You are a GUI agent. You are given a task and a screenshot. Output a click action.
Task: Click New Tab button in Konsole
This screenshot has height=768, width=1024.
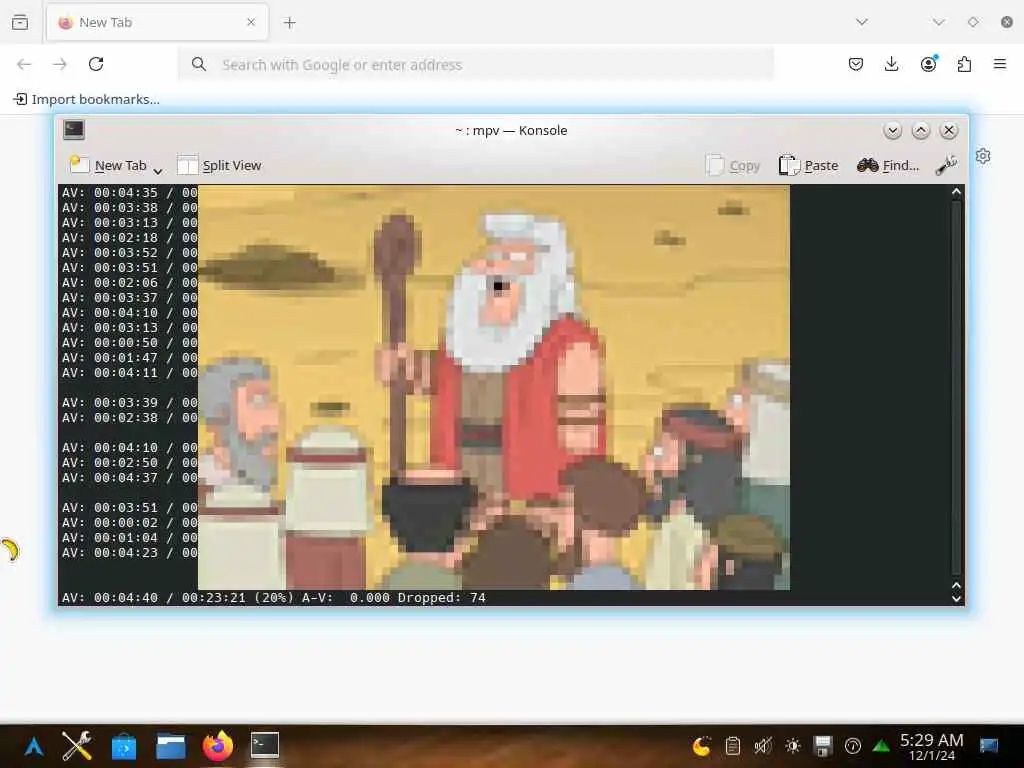(x=108, y=165)
